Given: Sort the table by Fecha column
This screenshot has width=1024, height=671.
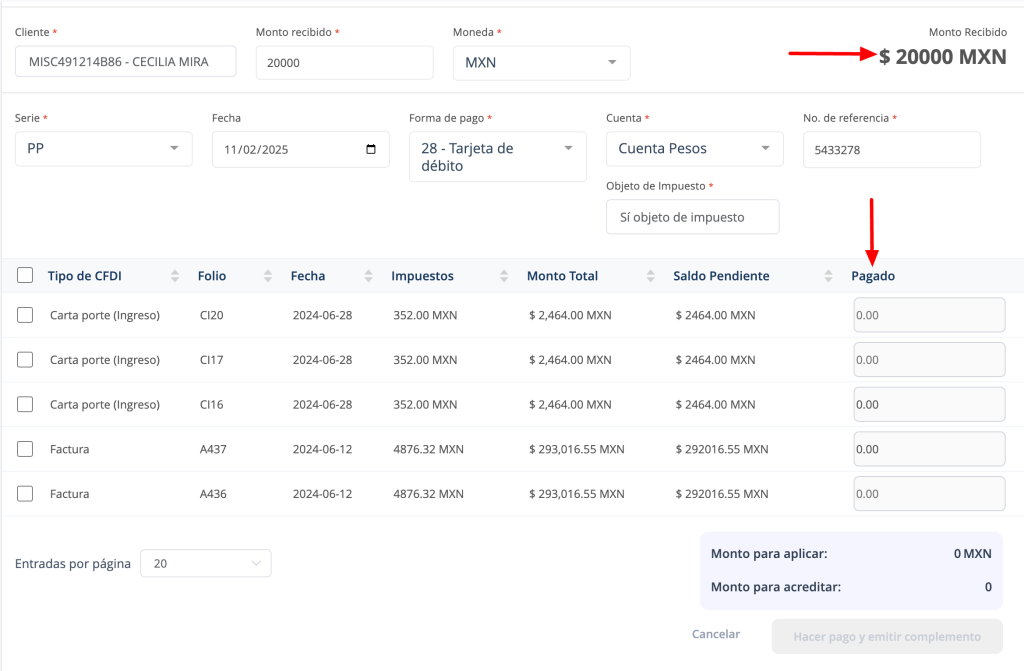Looking at the screenshot, I should [x=368, y=276].
